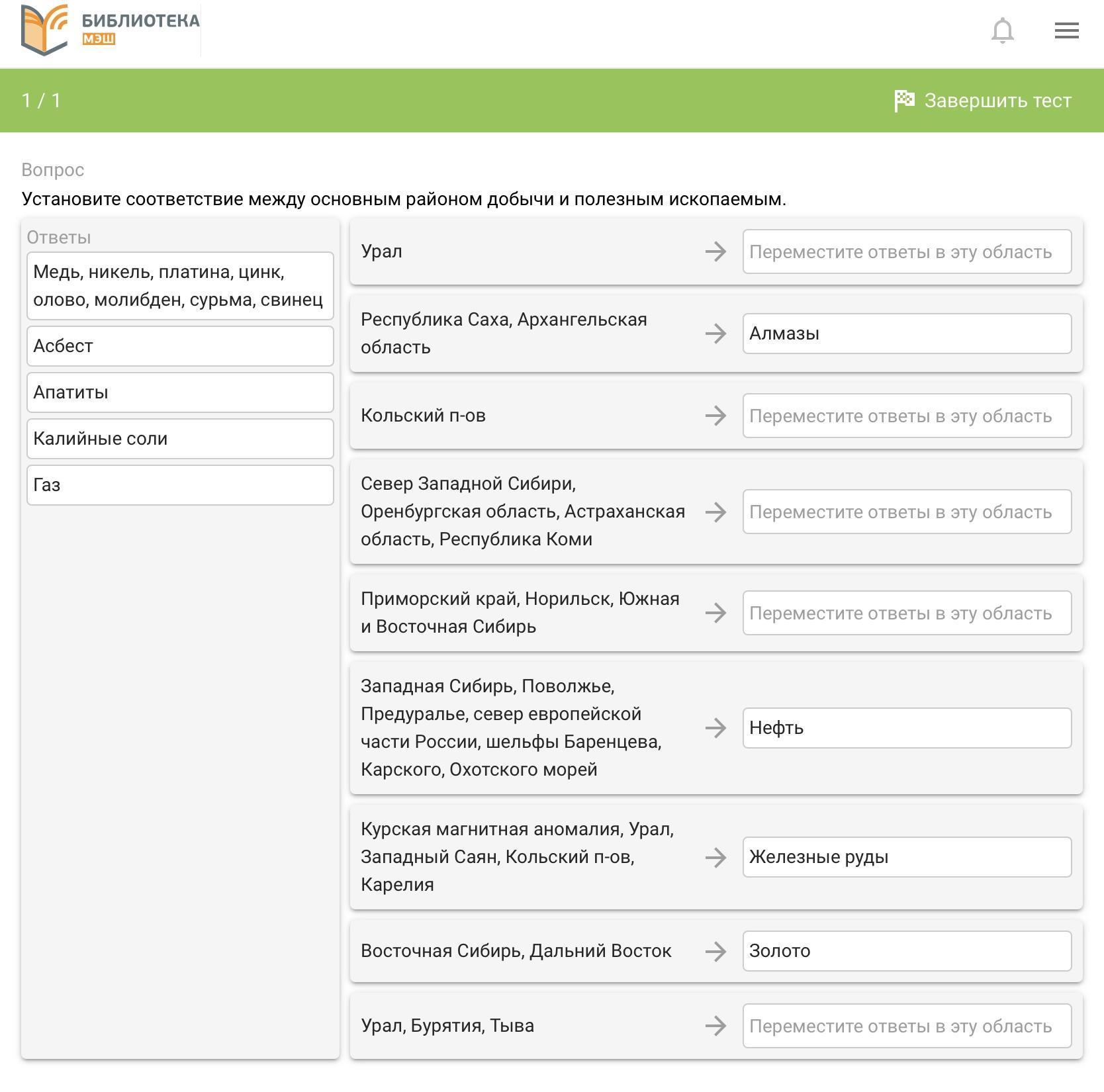This screenshot has width=1104, height=1092.
Task: Click the drop area for Кольский п-ов
Action: click(x=906, y=416)
